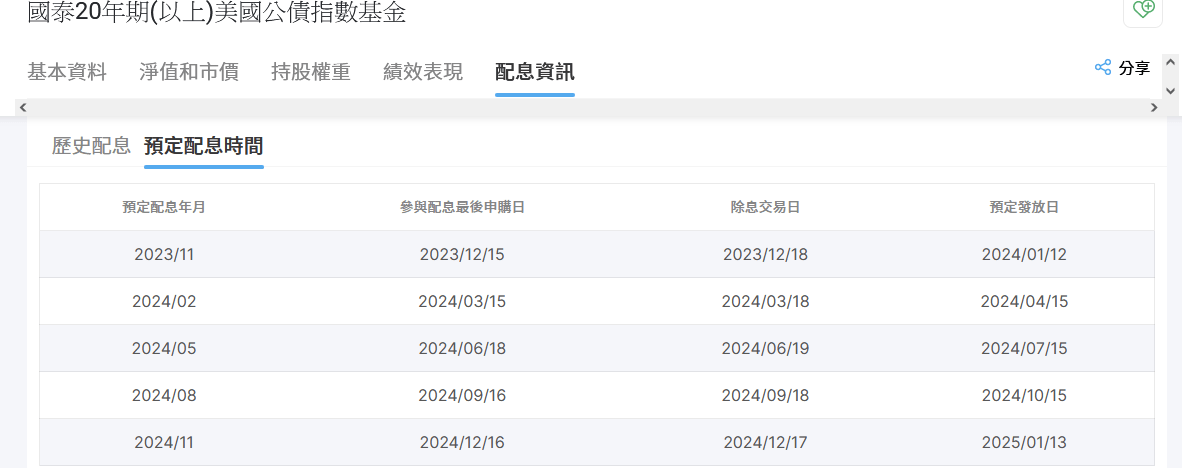Click the right arrow of horizontal scrollbar
1182x468 pixels.
tap(1155, 107)
